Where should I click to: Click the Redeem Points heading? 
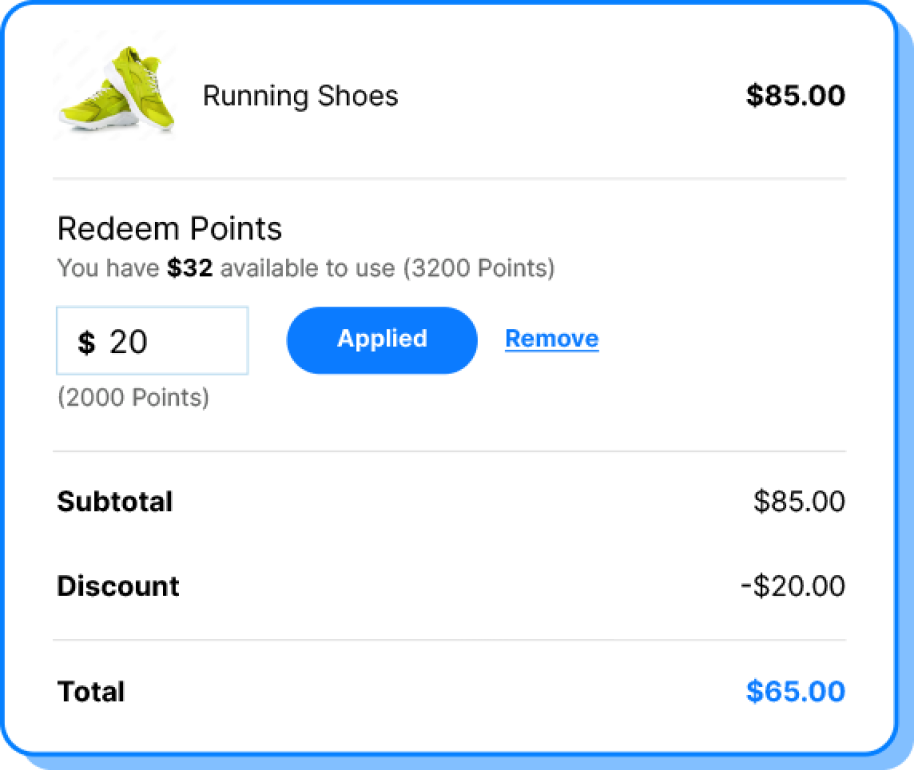(169, 229)
